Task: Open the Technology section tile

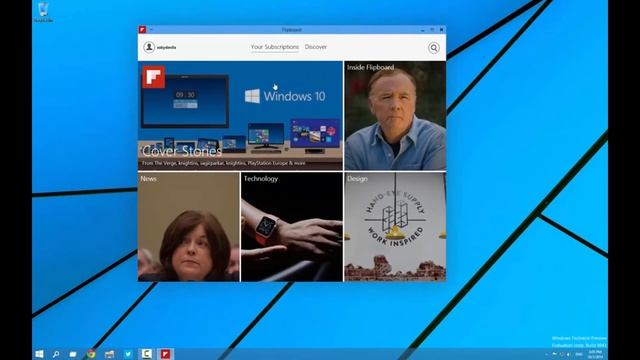Action: (x=292, y=227)
